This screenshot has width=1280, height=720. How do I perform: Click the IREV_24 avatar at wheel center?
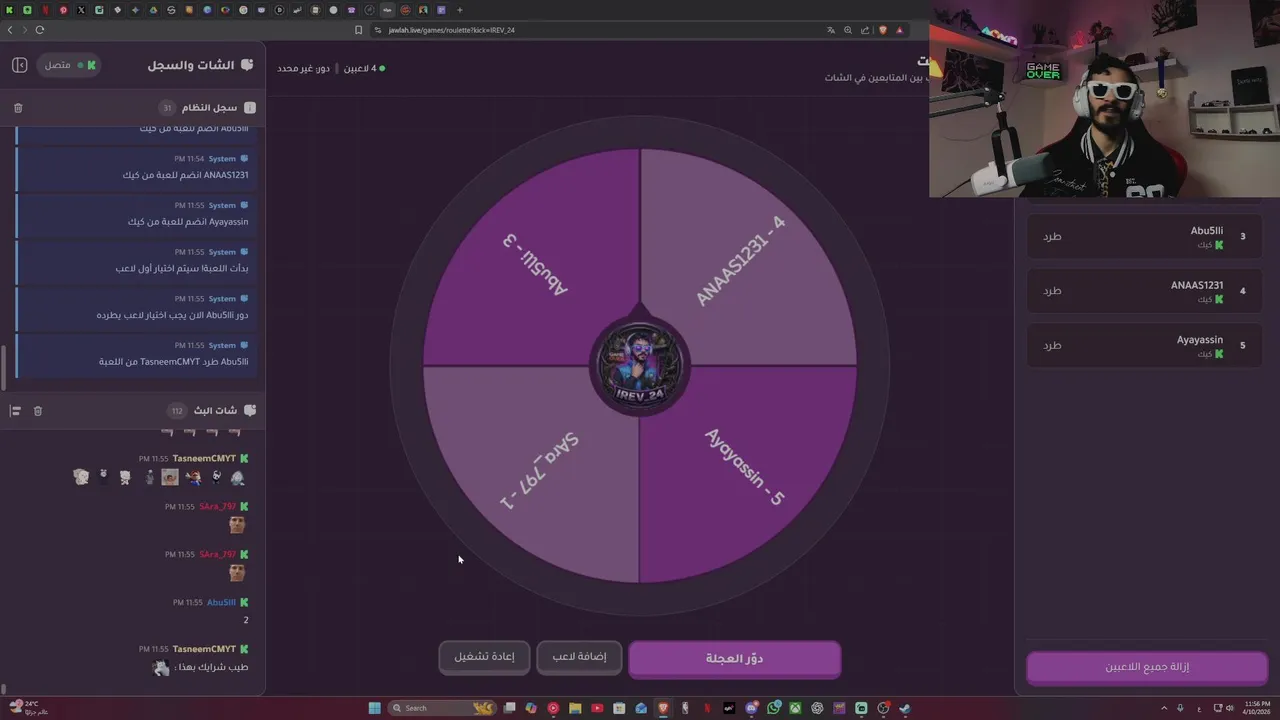tap(640, 366)
